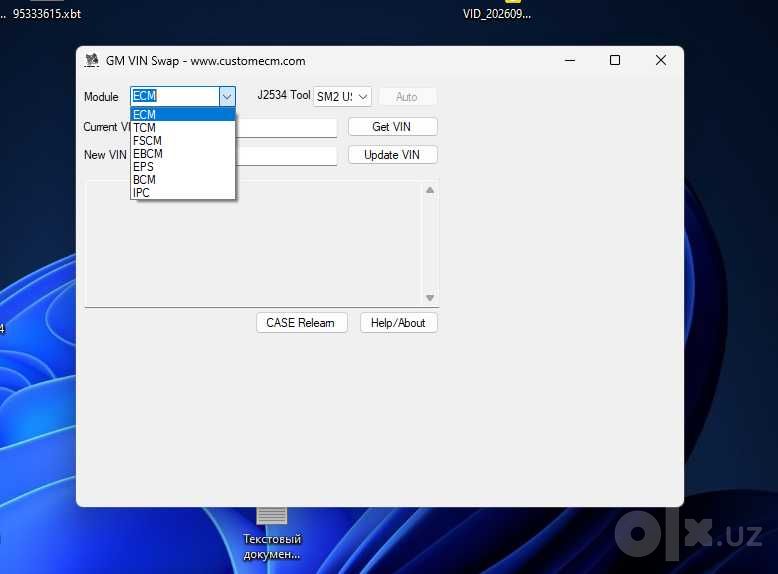The height and width of the screenshot is (574, 778).
Task: Click the selected ECM text in Module box
Action: click(144, 96)
